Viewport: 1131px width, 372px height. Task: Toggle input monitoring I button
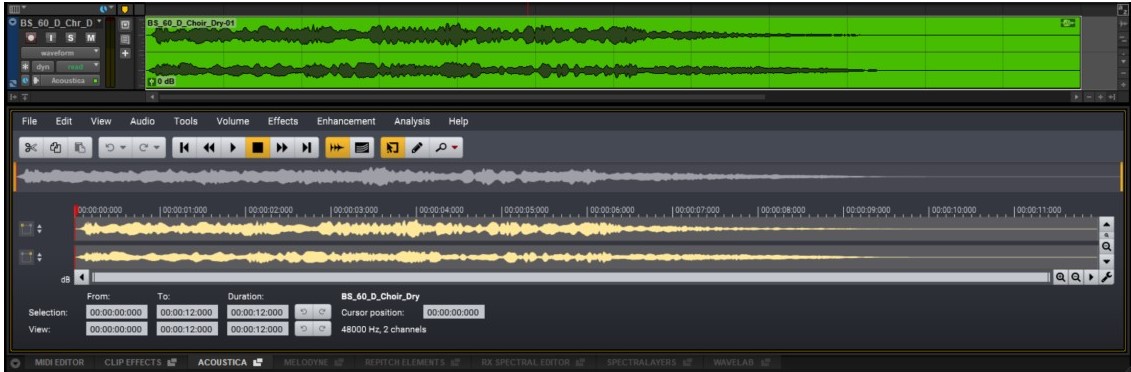[x=50, y=37]
